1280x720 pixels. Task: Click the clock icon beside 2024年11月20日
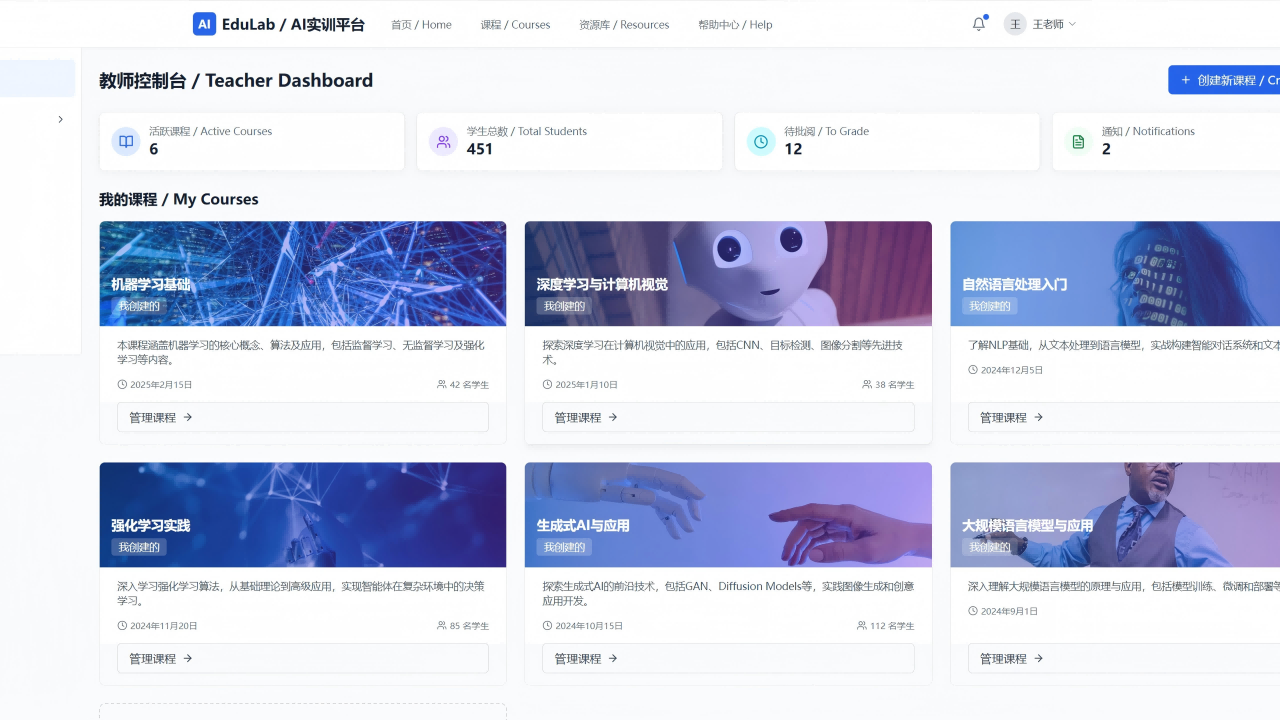click(x=122, y=625)
